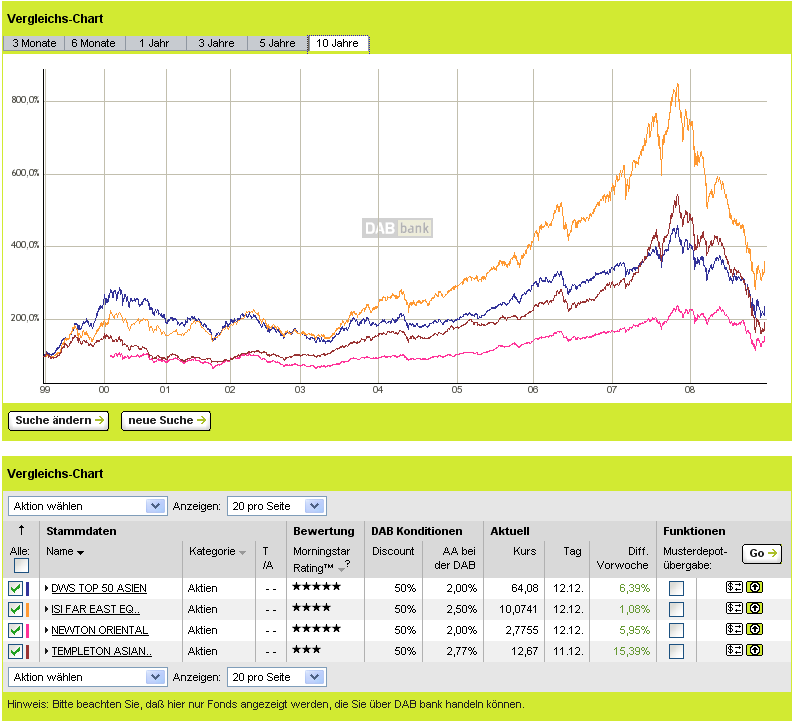The width and height of the screenshot is (796, 724).
Task: Click the up-arrow icon above the Alle label
Action: click(21, 532)
